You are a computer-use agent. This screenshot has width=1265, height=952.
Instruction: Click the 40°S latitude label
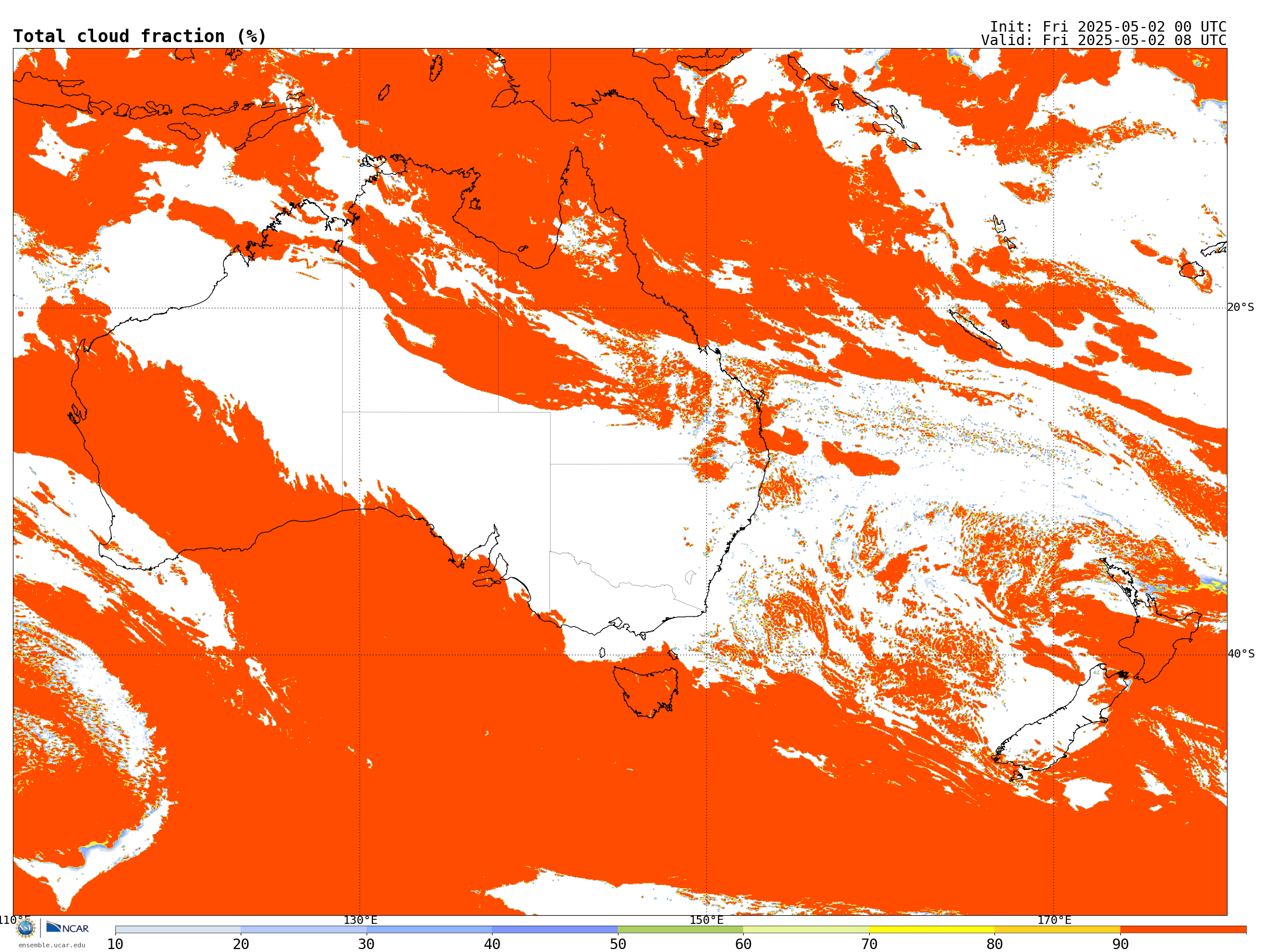1241,654
